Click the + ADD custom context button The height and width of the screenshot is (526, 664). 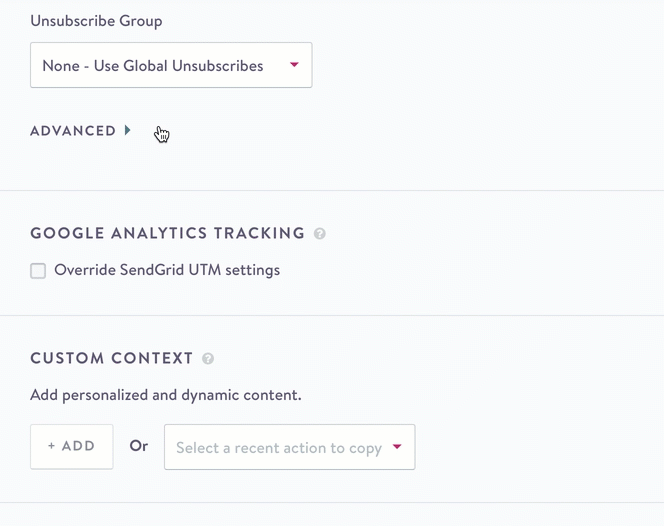[x=72, y=447]
